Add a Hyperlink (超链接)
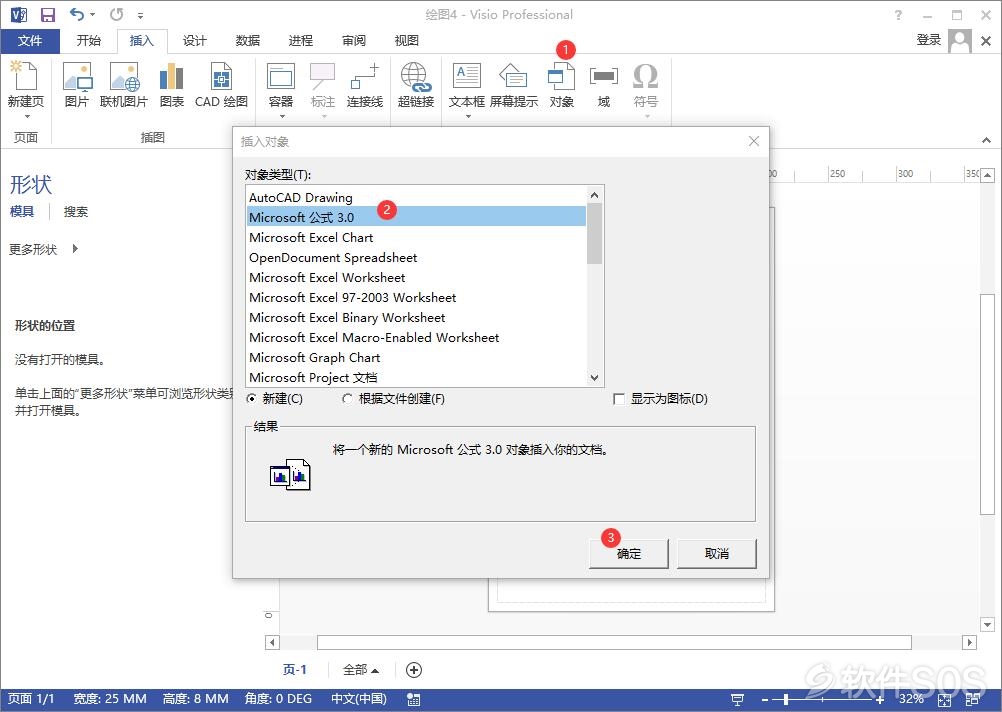The height and width of the screenshot is (712, 1002). (x=416, y=76)
